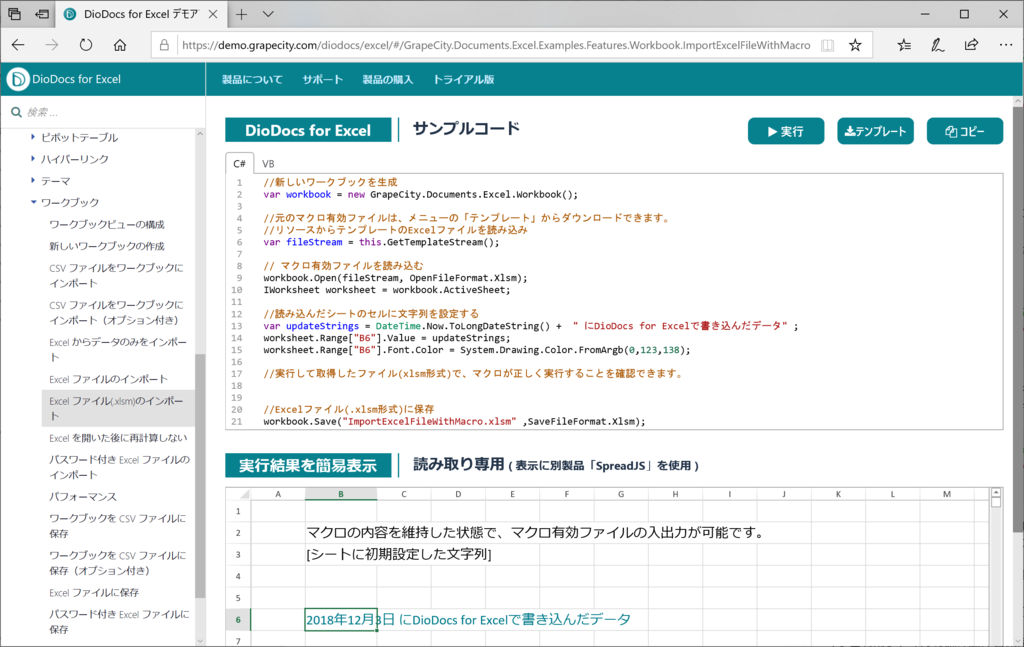The image size is (1024, 647).
Task: Open パスワード付き Excel ファイルに保存 sample
Action: (x=120, y=622)
